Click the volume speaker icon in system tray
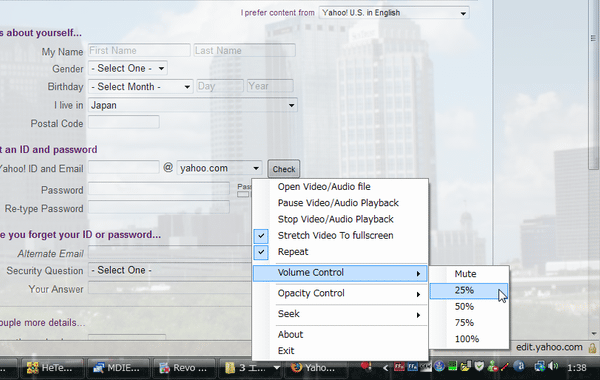The width and height of the screenshot is (600, 380). 553,367
